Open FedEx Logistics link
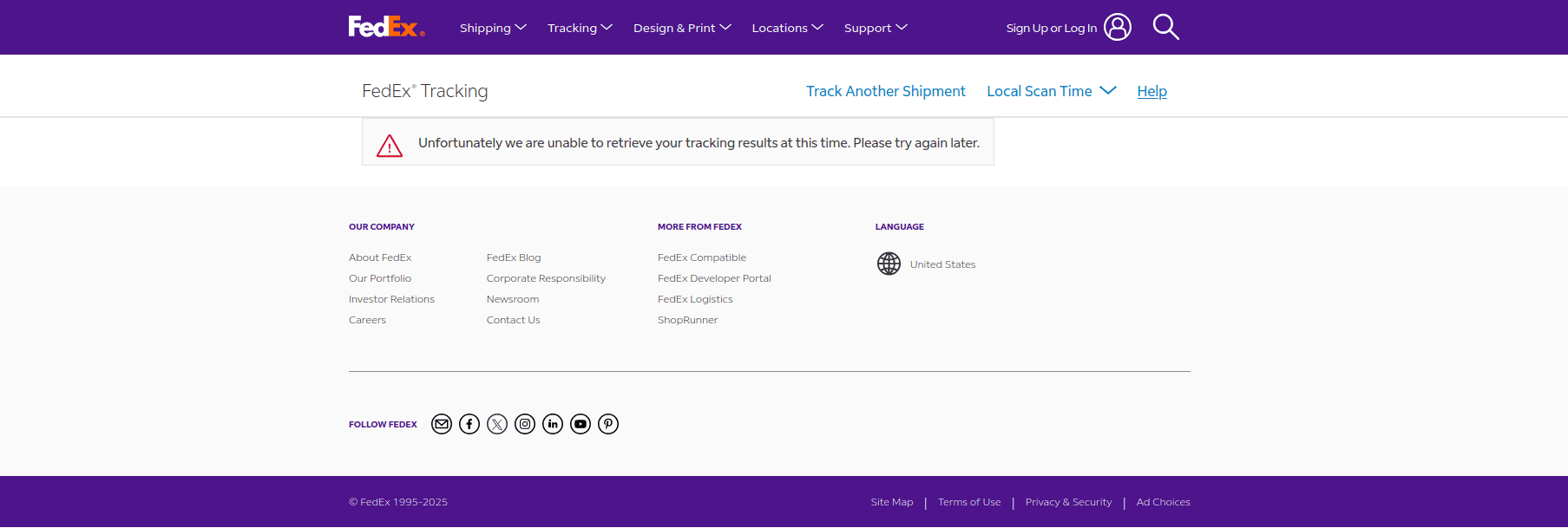 (695, 299)
